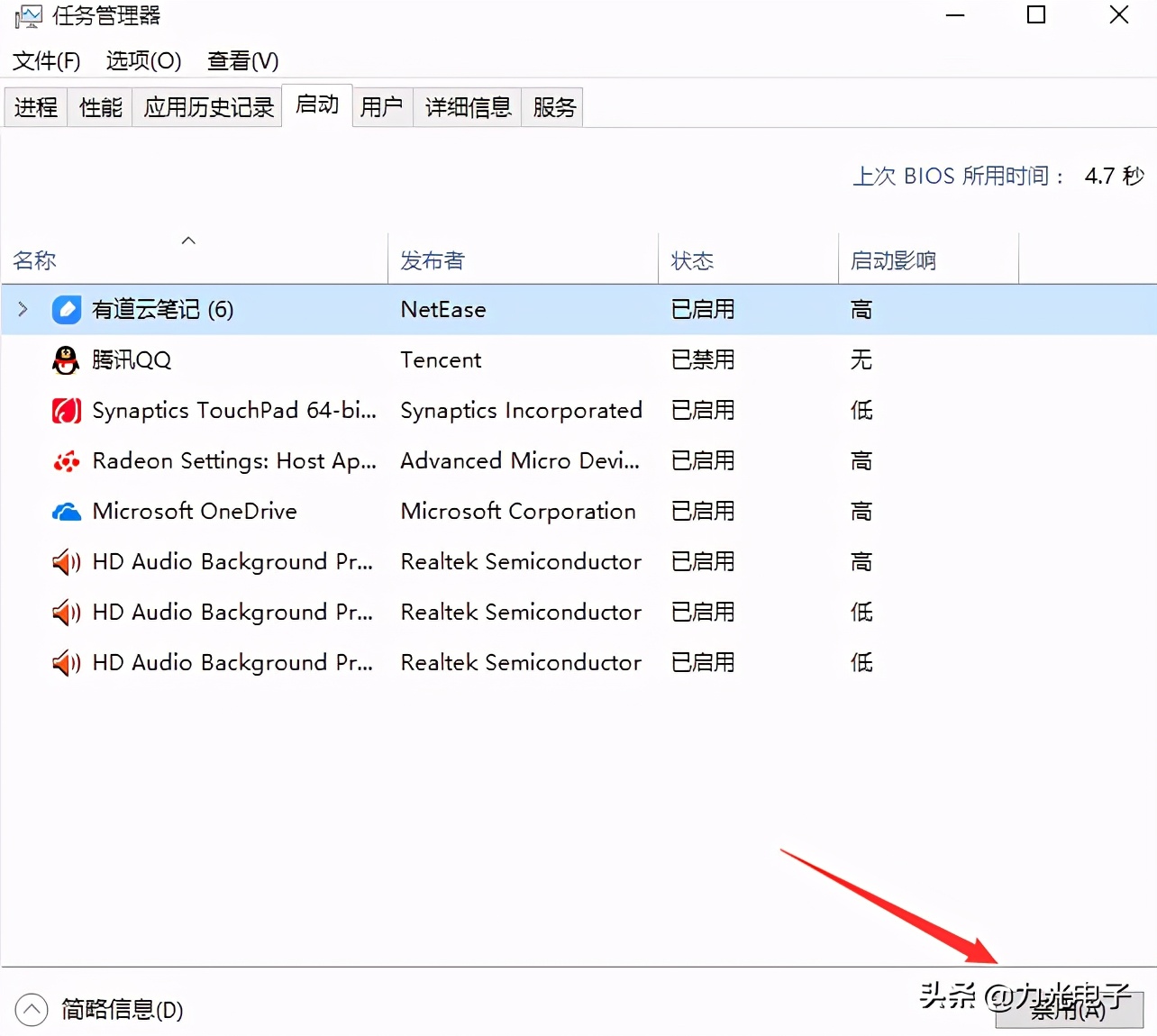Click the Radeon Settings icon
This screenshot has width=1157, height=1036.
(x=65, y=460)
